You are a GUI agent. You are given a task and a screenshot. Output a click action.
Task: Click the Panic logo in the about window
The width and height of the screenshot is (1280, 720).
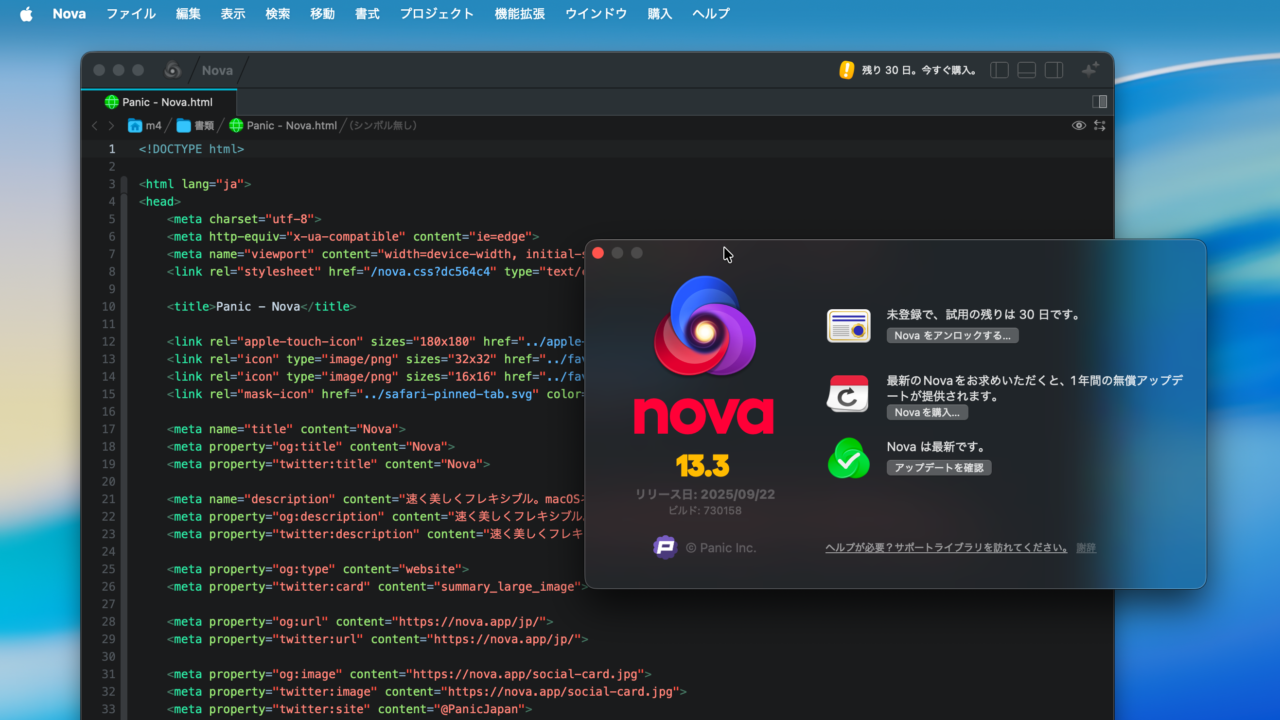coord(665,547)
